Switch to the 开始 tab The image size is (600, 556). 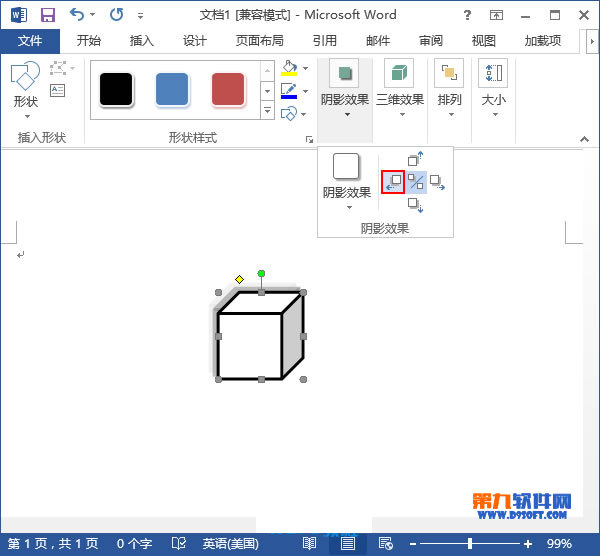click(88, 41)
